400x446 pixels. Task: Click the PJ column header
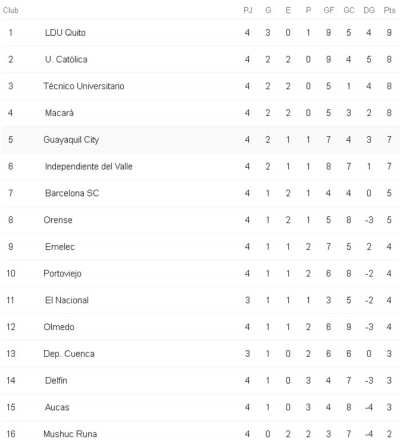pyautogui.click(x=247, y=10)
